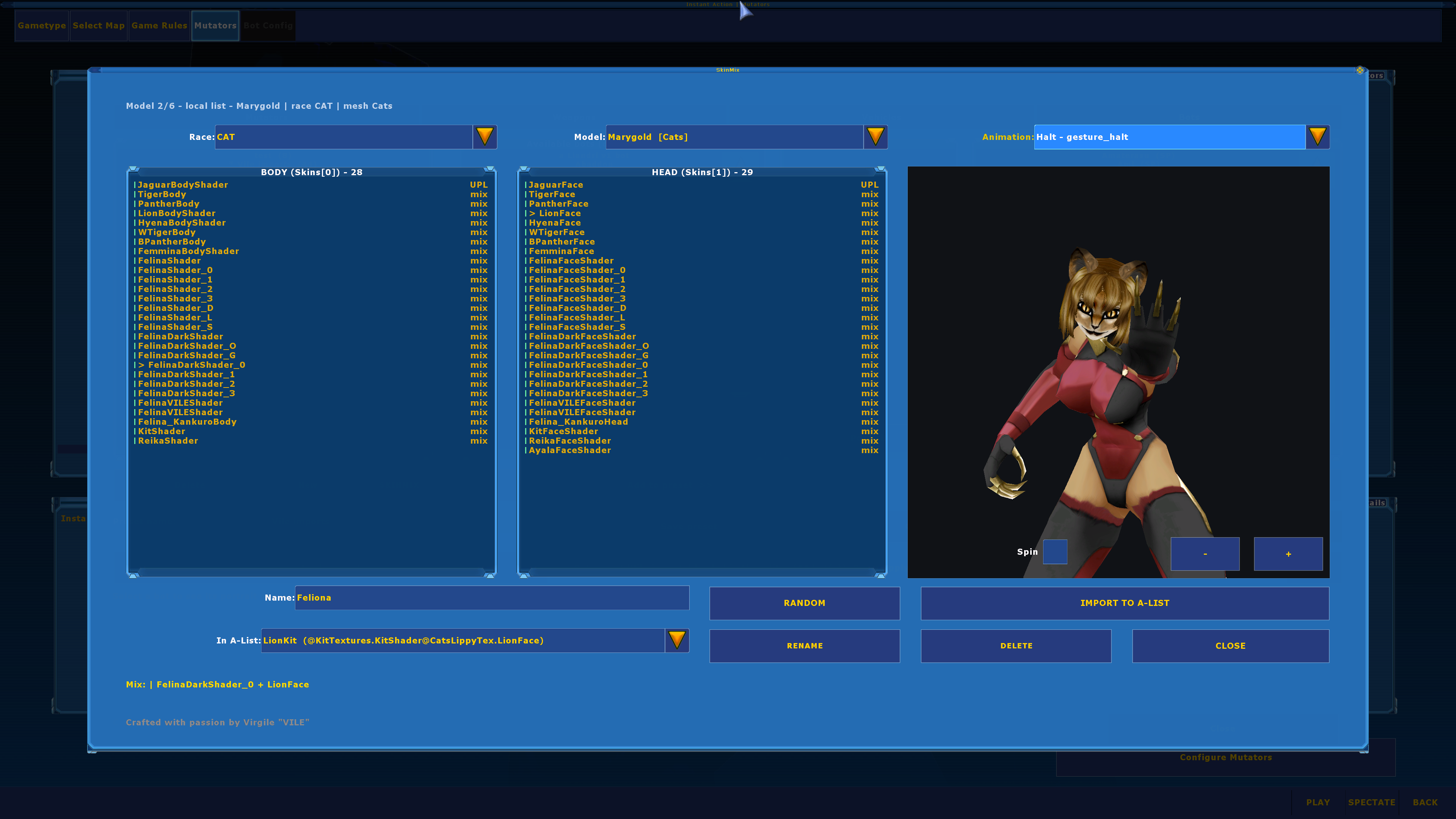Close SkinMix window with top-right corner icon

(x=1359, y=70)
